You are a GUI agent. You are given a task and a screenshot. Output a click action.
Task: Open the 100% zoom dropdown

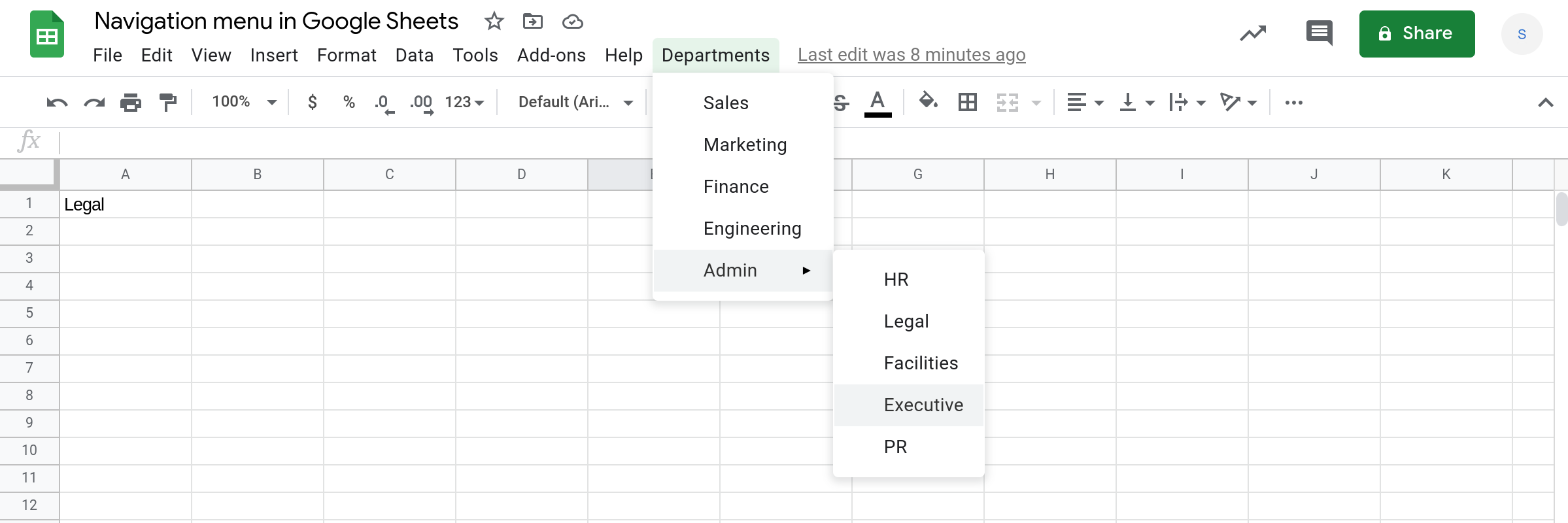point(245,102)
